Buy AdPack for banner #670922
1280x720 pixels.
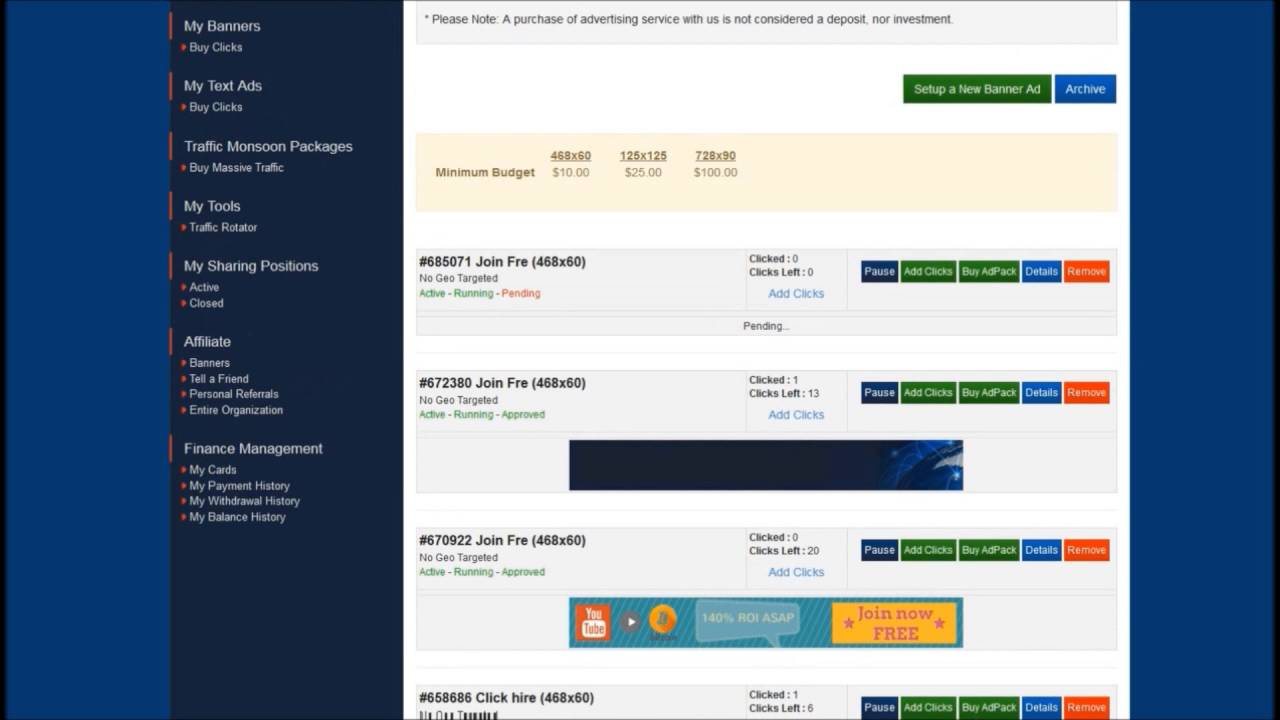click(989, 550)
